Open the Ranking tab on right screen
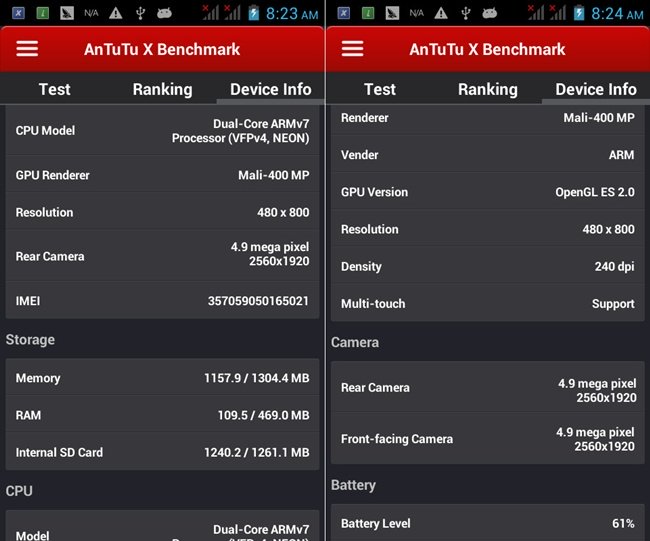 488,89
